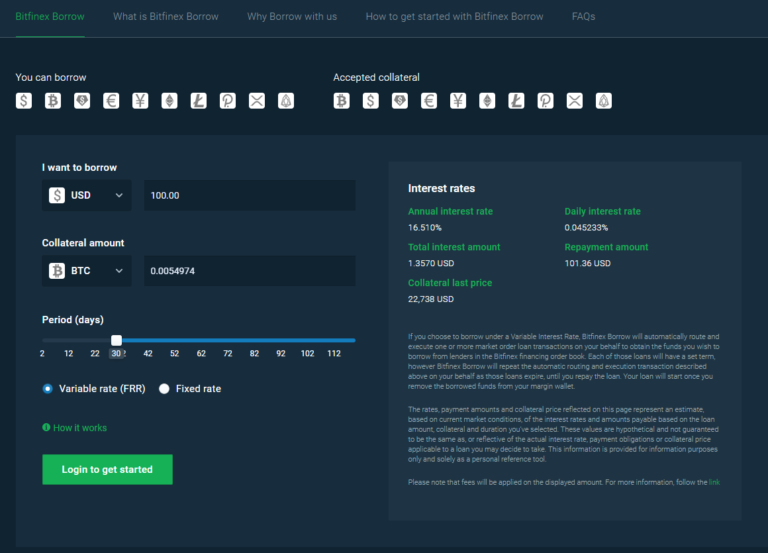Select the Ethereum icon under Accepted collateral

point(487,100)
